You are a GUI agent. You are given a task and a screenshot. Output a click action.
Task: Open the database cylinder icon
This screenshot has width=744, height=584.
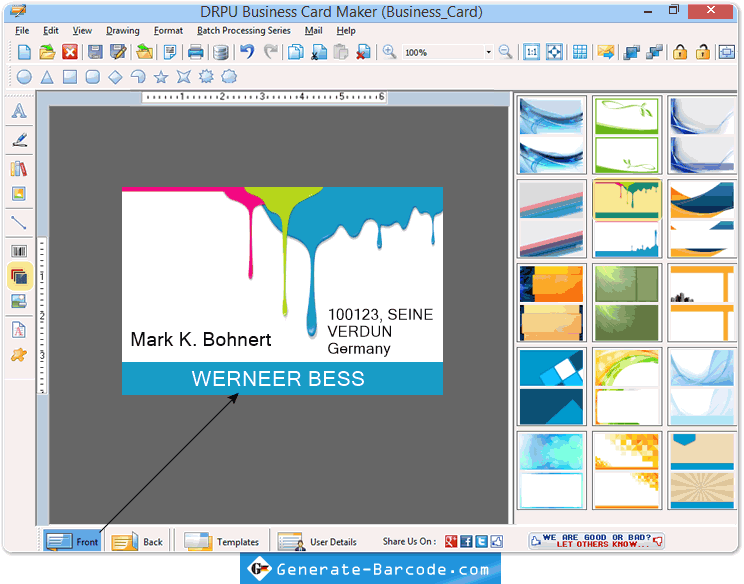coord(220,52)
